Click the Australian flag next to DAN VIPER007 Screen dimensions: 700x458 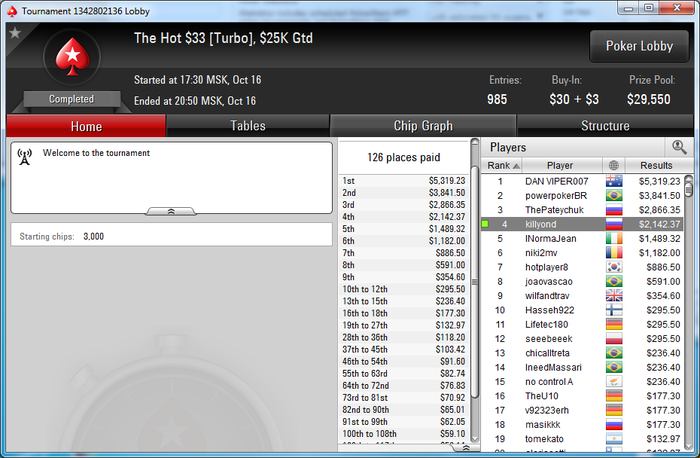(x=614, y=181)
